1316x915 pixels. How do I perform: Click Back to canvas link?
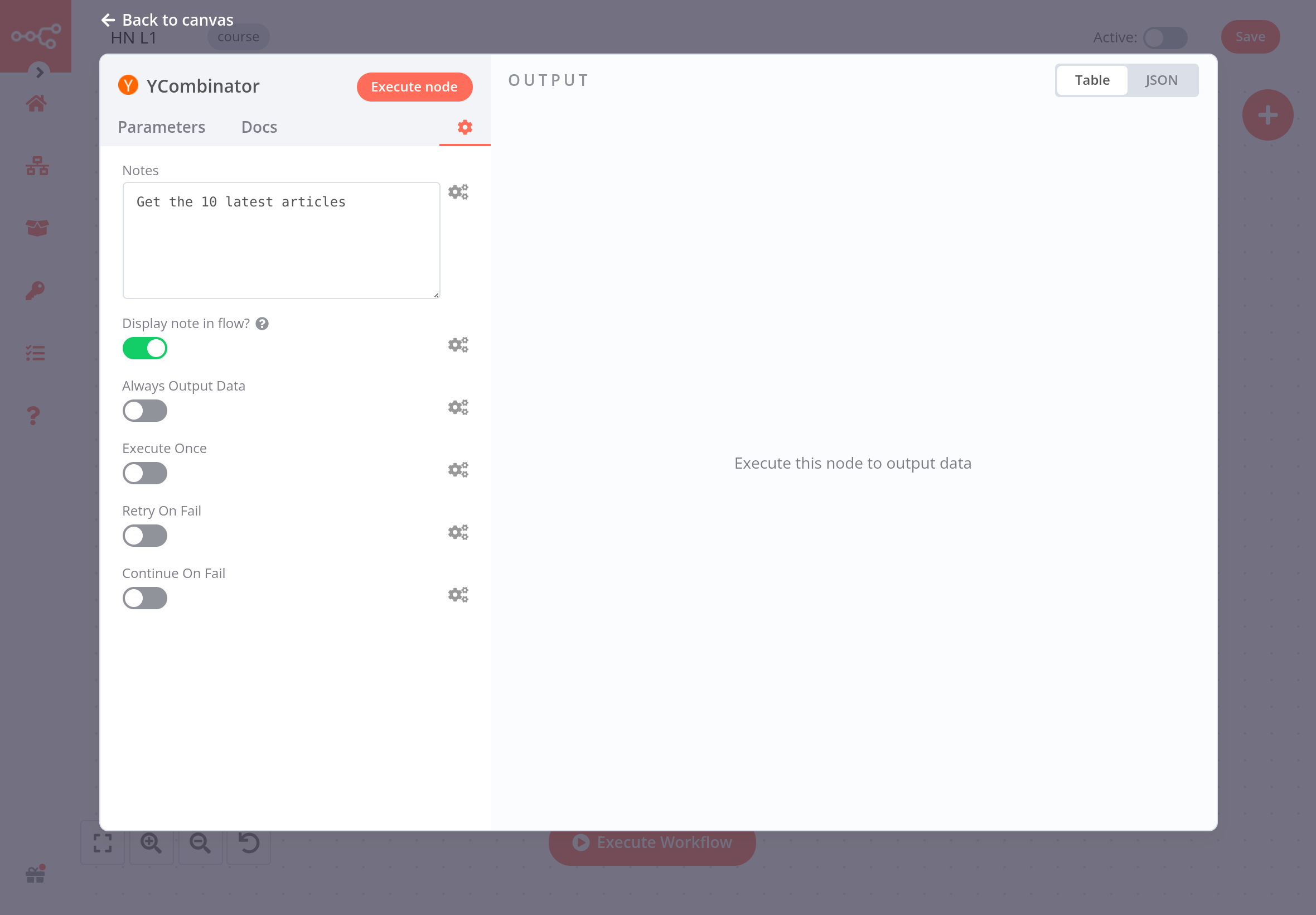[168, 20]
